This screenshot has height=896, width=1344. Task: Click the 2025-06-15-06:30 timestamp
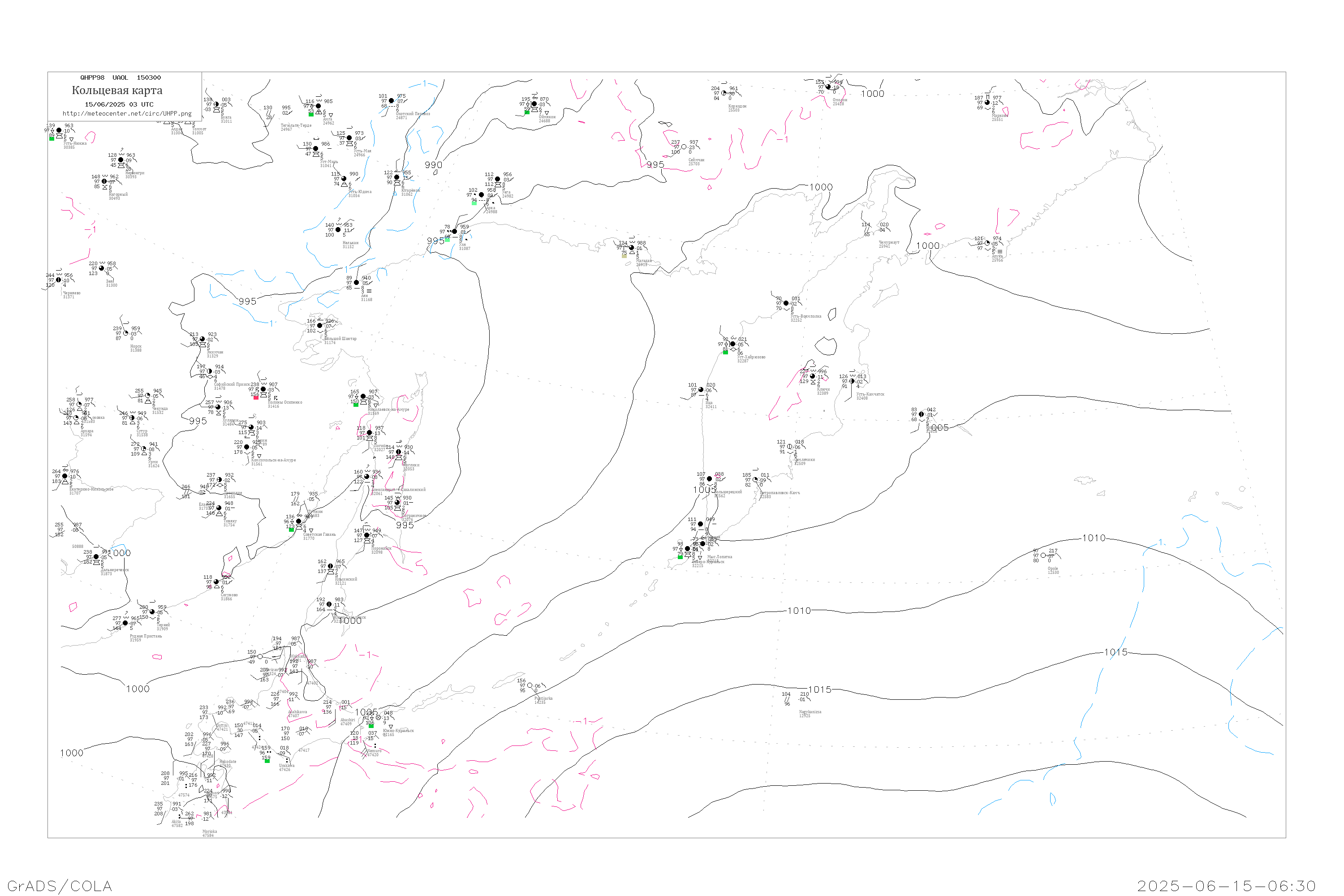[x=1226, y=886]
